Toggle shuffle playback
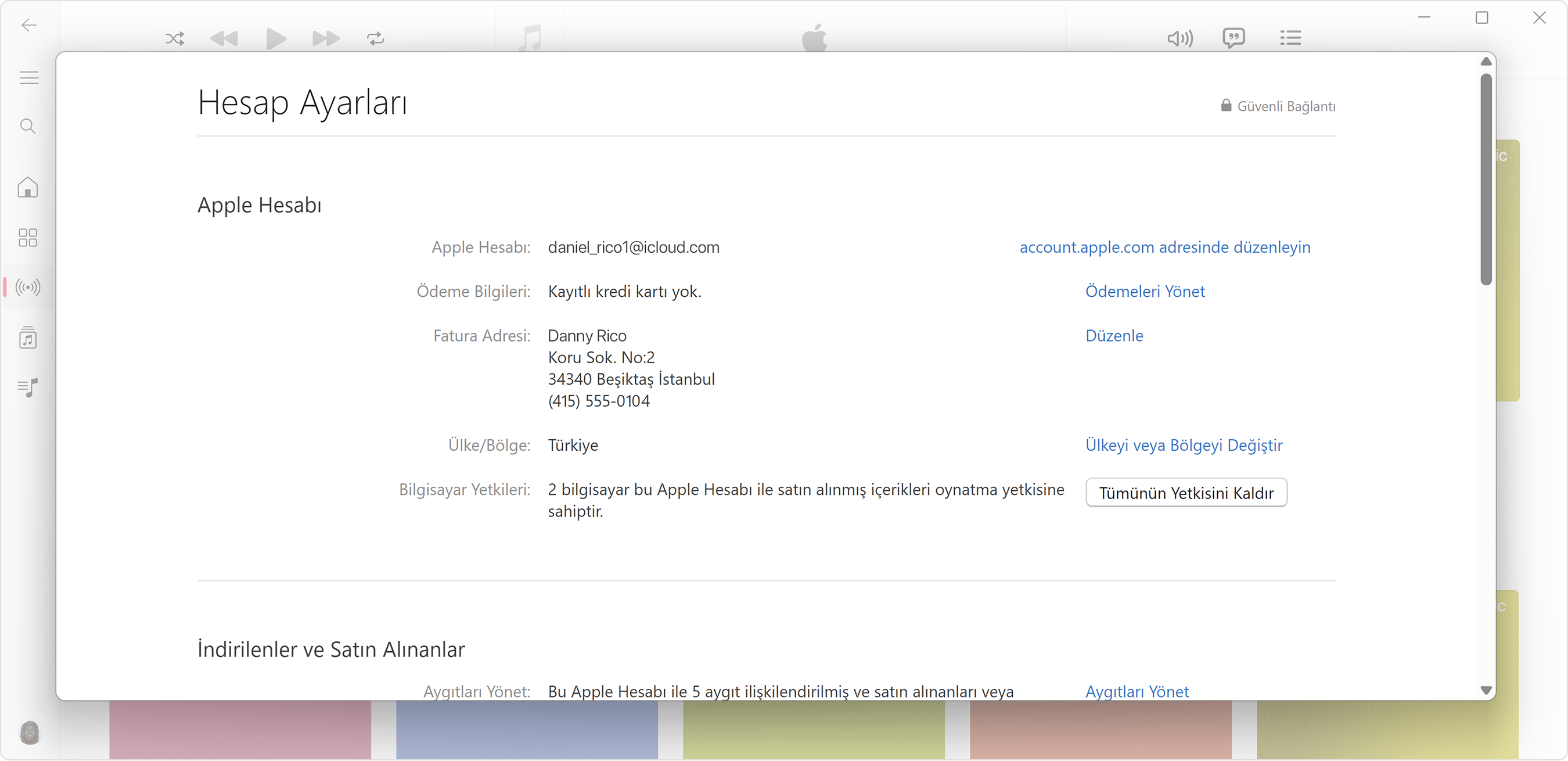This screenshot has height=761, width=1568. (175, 39)
